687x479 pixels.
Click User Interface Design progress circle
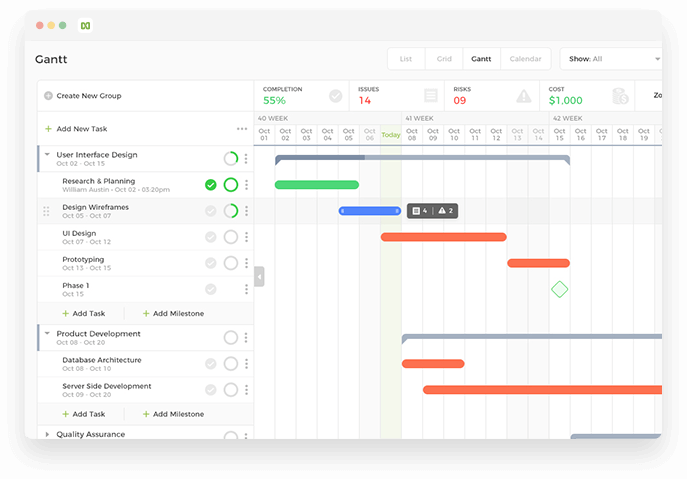(231, 159)
